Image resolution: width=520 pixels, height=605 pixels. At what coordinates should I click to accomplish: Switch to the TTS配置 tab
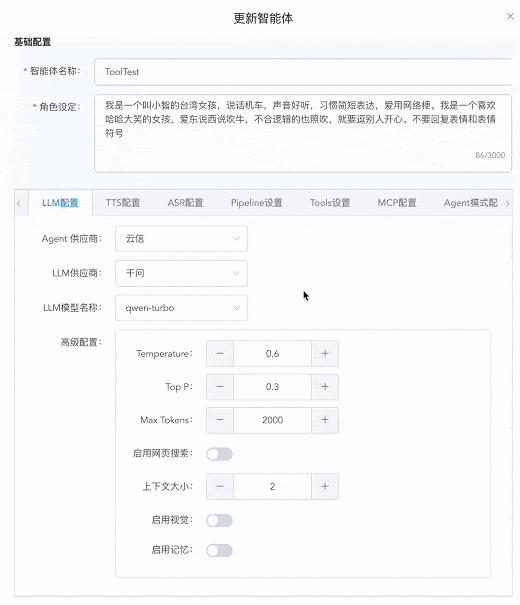pyautogui.click(x=123, y=203)
